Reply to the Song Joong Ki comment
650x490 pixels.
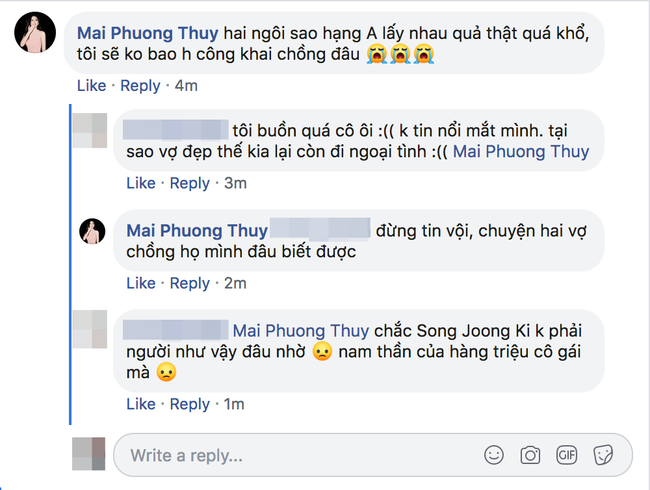coord(189,404)
